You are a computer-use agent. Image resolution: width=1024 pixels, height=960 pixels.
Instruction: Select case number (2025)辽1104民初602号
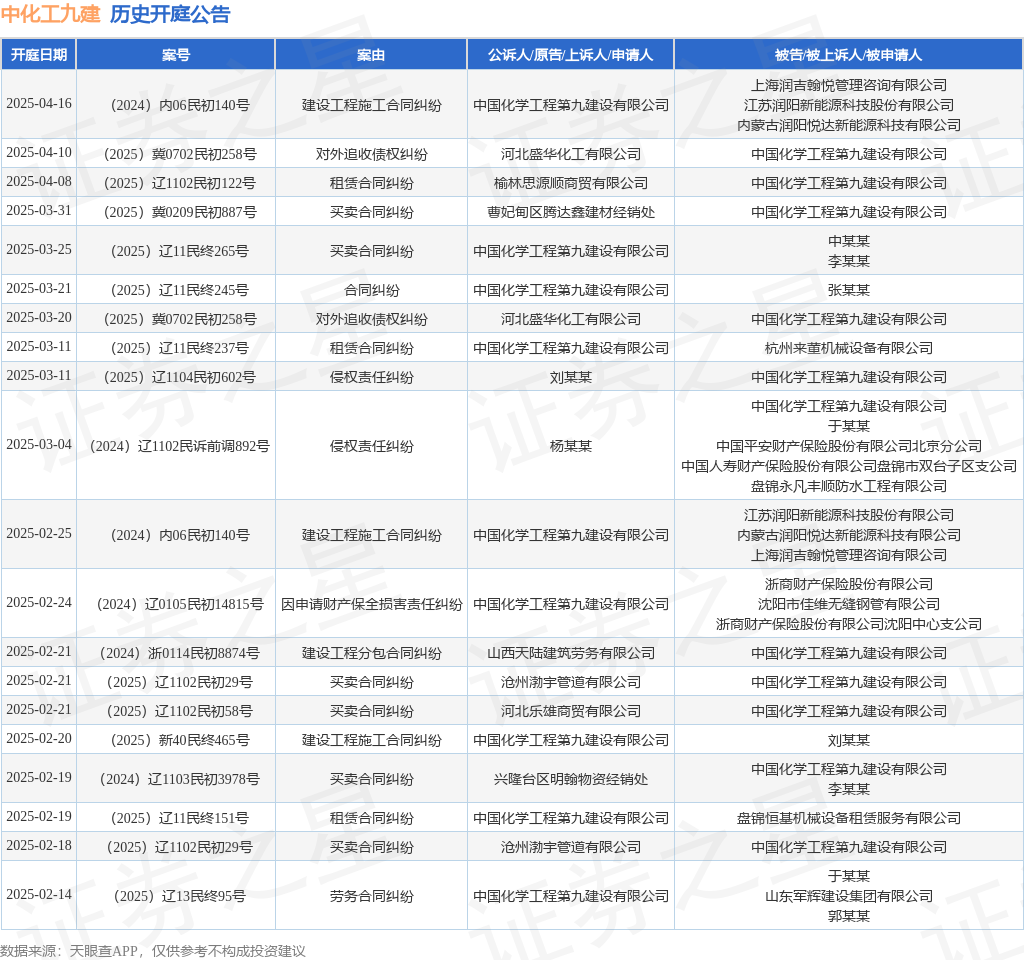click(180, 377)
